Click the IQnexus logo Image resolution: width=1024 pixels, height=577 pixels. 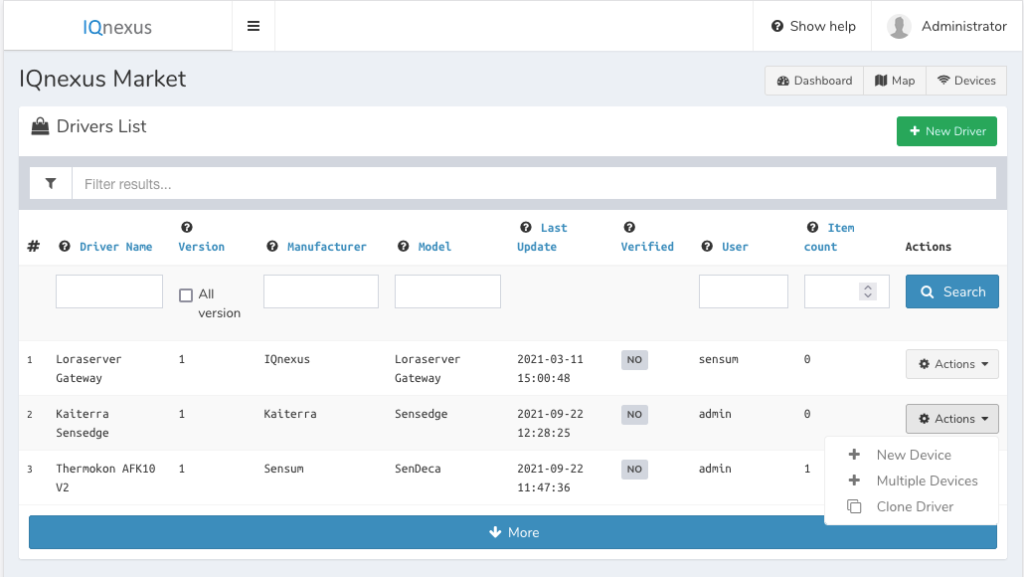(117, 27)
